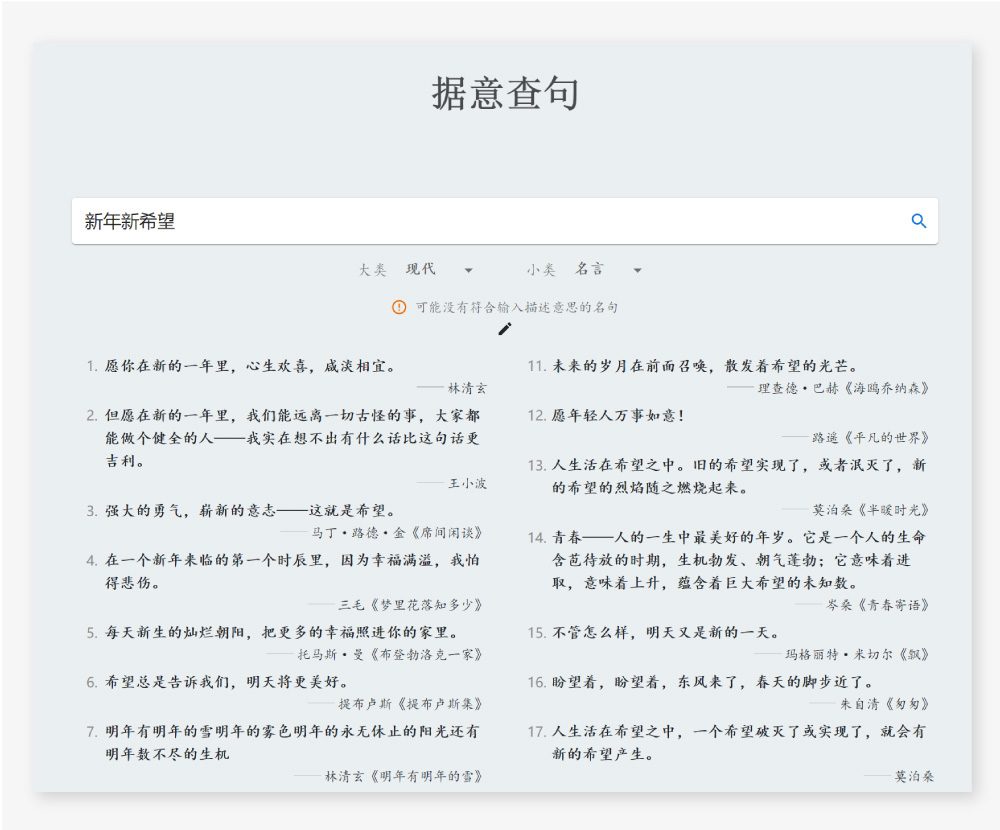Click the 据意查句 page title
The height and width of the screenshot is (830, 1000).
(x=505, y=94)
